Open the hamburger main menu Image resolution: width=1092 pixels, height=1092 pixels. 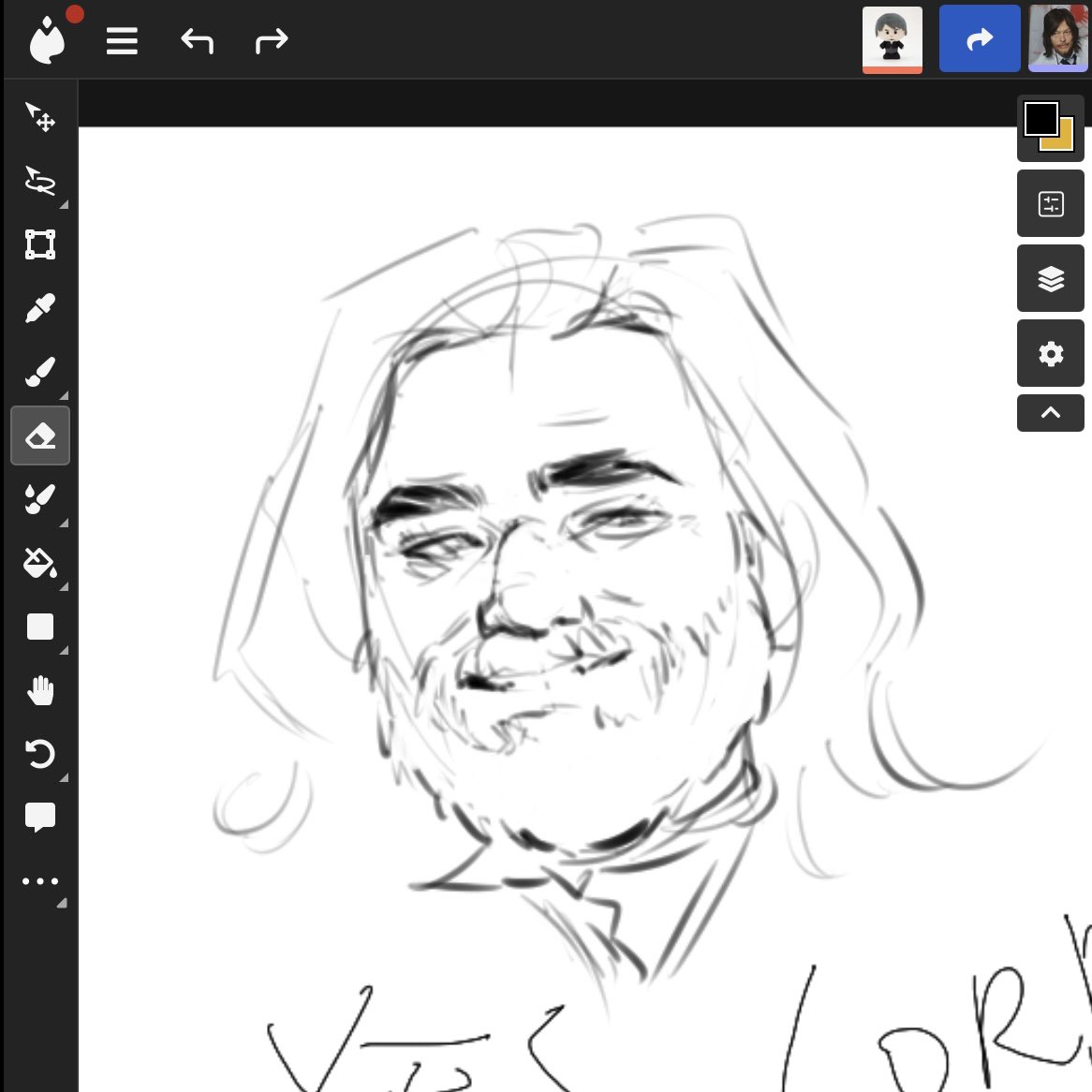pos(122,40)
